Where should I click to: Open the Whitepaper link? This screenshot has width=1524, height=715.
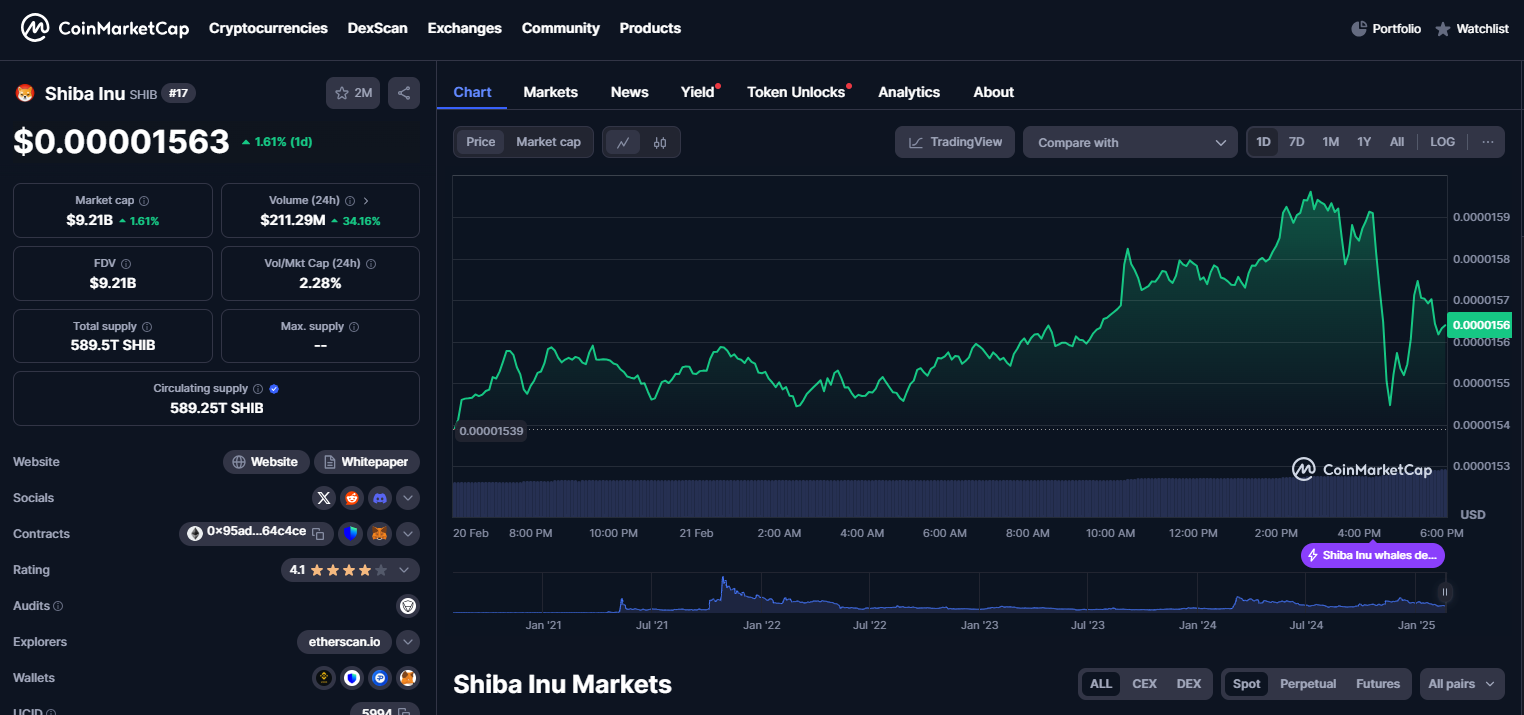pos(367,462)
